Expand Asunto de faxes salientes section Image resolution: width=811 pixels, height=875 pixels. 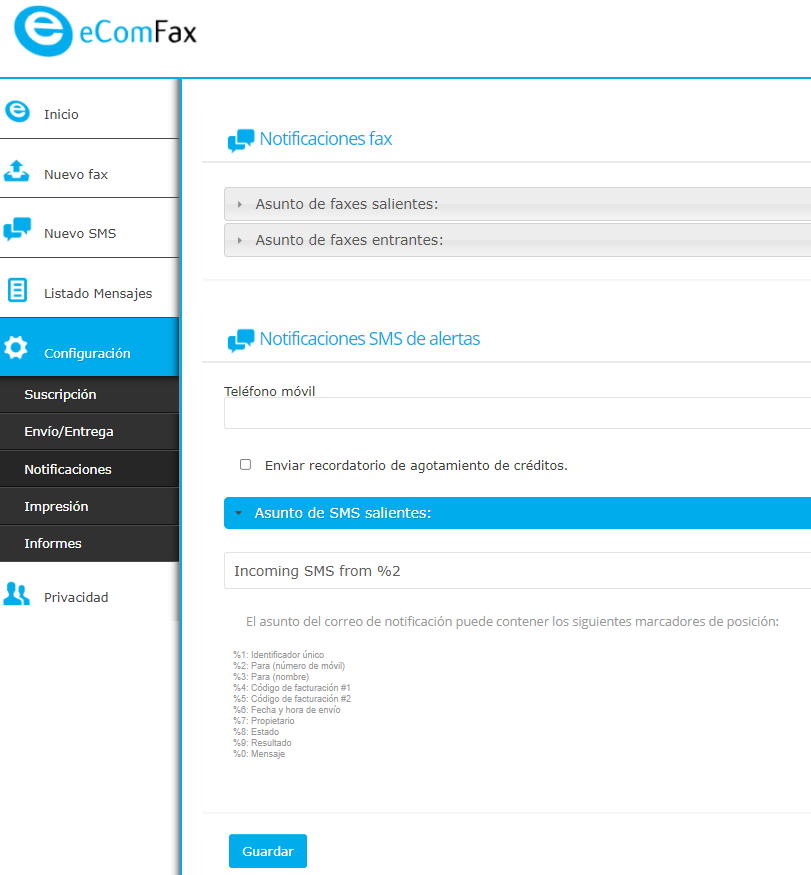(x=517, y=204)
